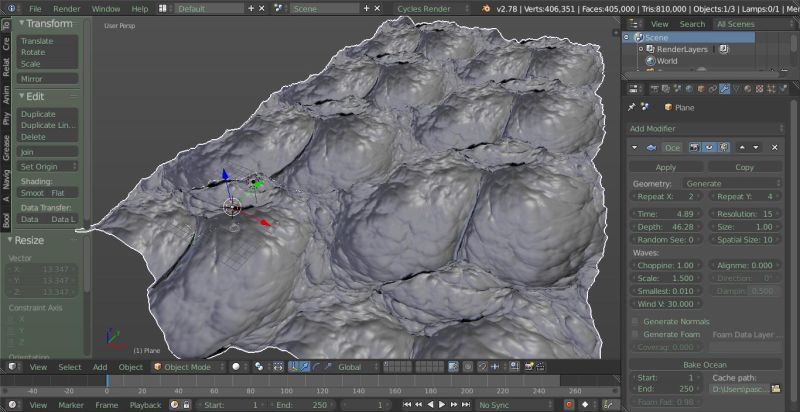Click the Bake Ocean button

[705, 365]
